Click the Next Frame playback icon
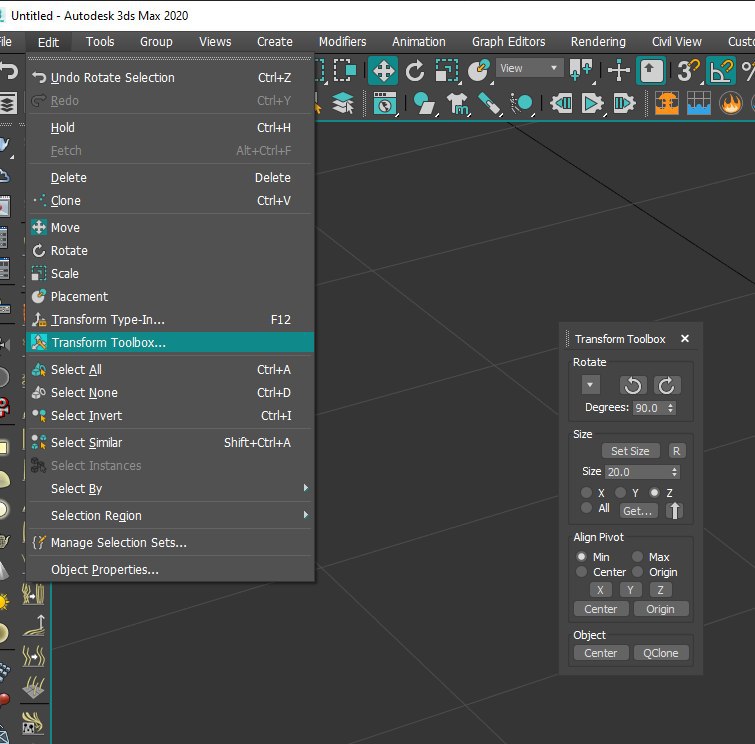The image size is (755, 744). click(624, 103)
